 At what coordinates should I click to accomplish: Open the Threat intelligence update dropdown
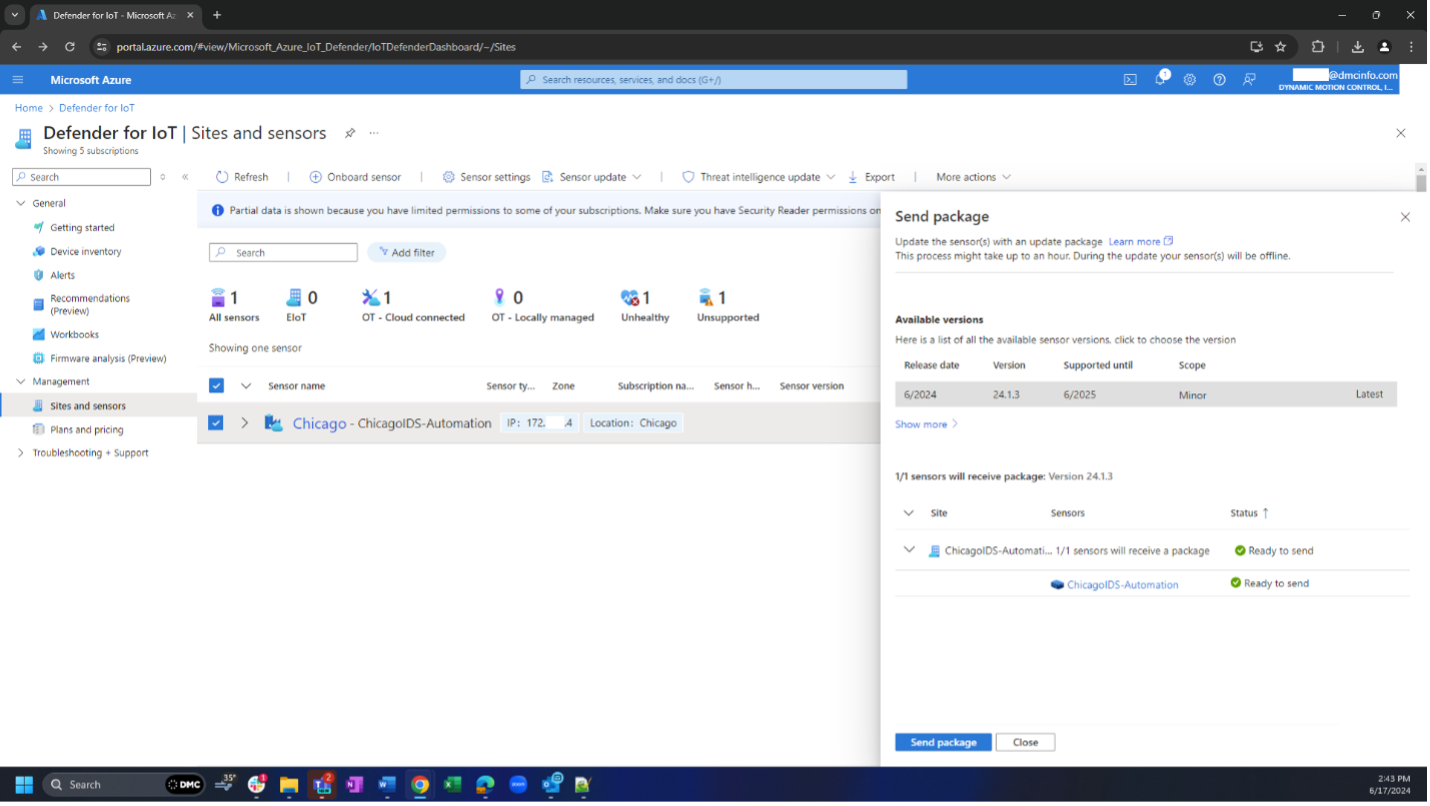click(x=758, y=177)
